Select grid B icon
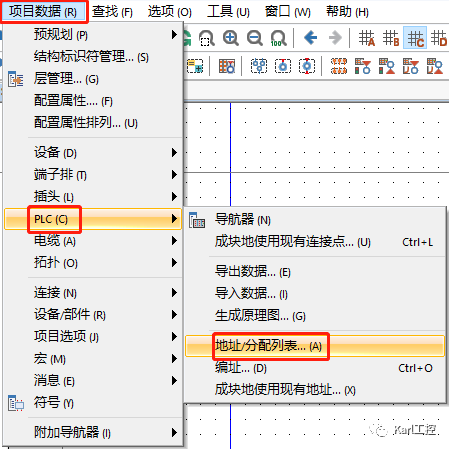This screenshot has width=449, height=449. 391,38
